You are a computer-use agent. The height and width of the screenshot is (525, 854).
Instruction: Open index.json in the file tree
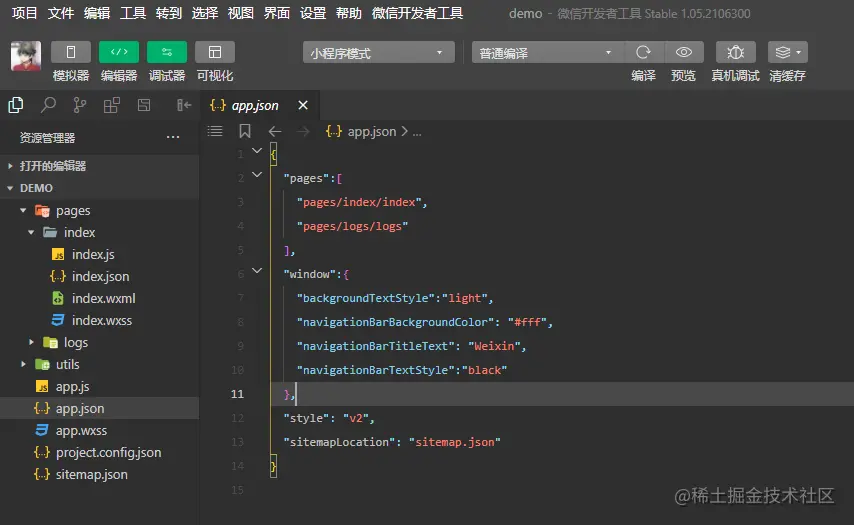[x=100, y=276]
